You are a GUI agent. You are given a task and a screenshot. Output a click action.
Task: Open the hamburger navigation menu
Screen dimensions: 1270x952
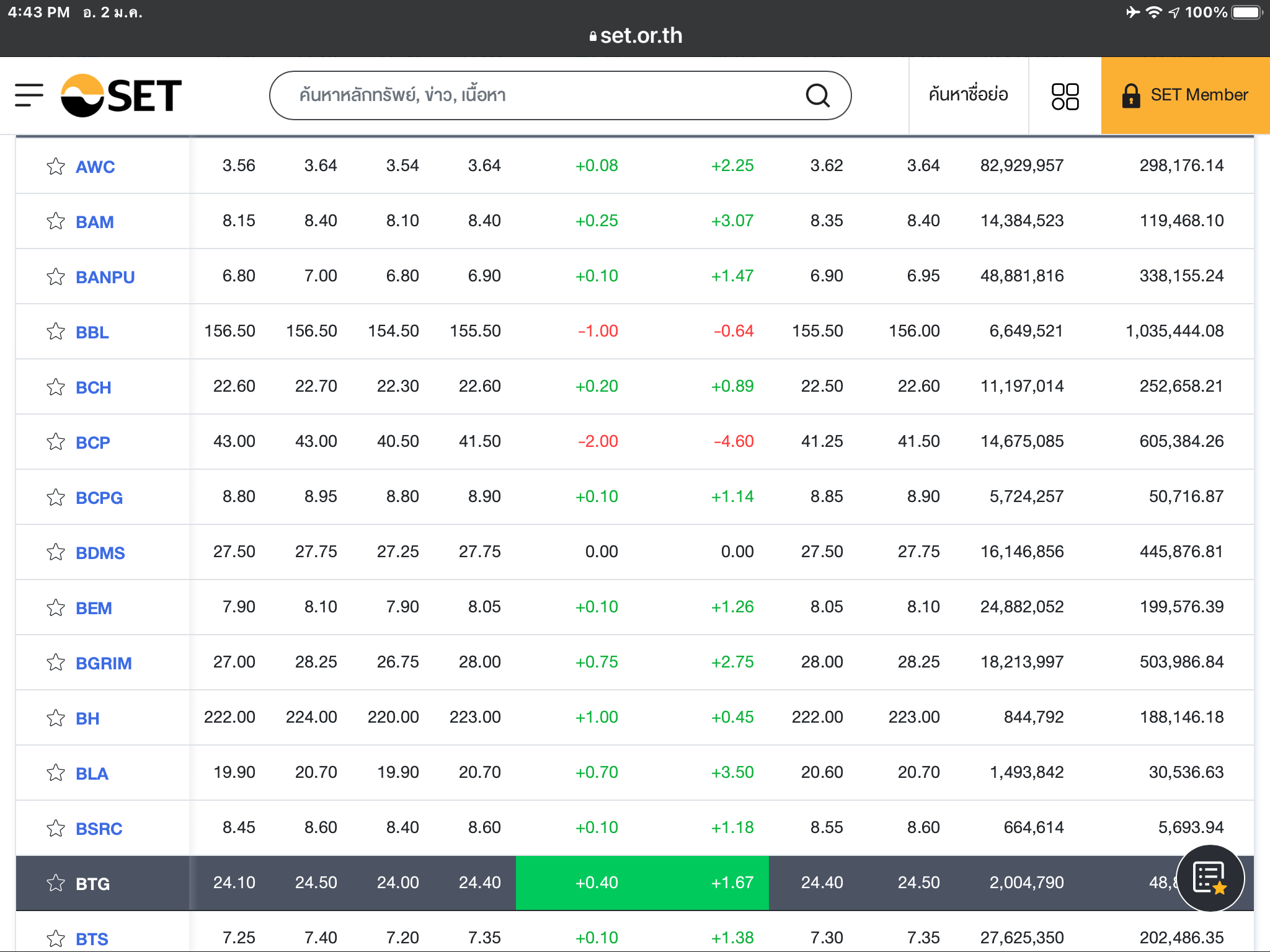[29, 95]
